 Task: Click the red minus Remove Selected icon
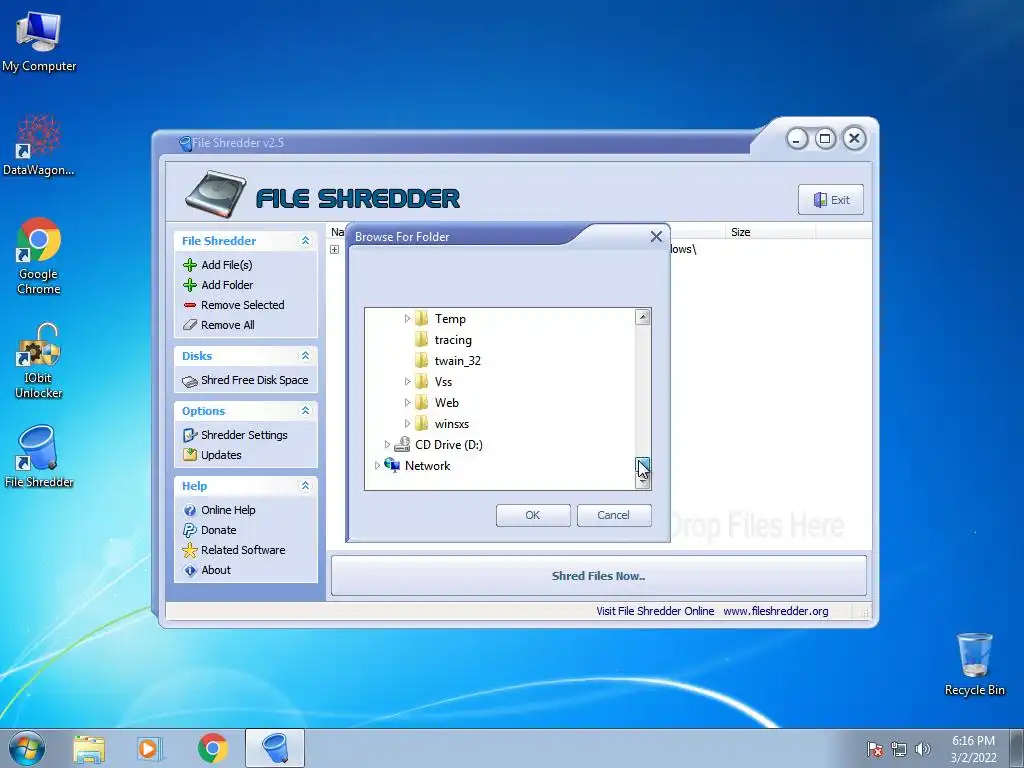tap(190, 305)
